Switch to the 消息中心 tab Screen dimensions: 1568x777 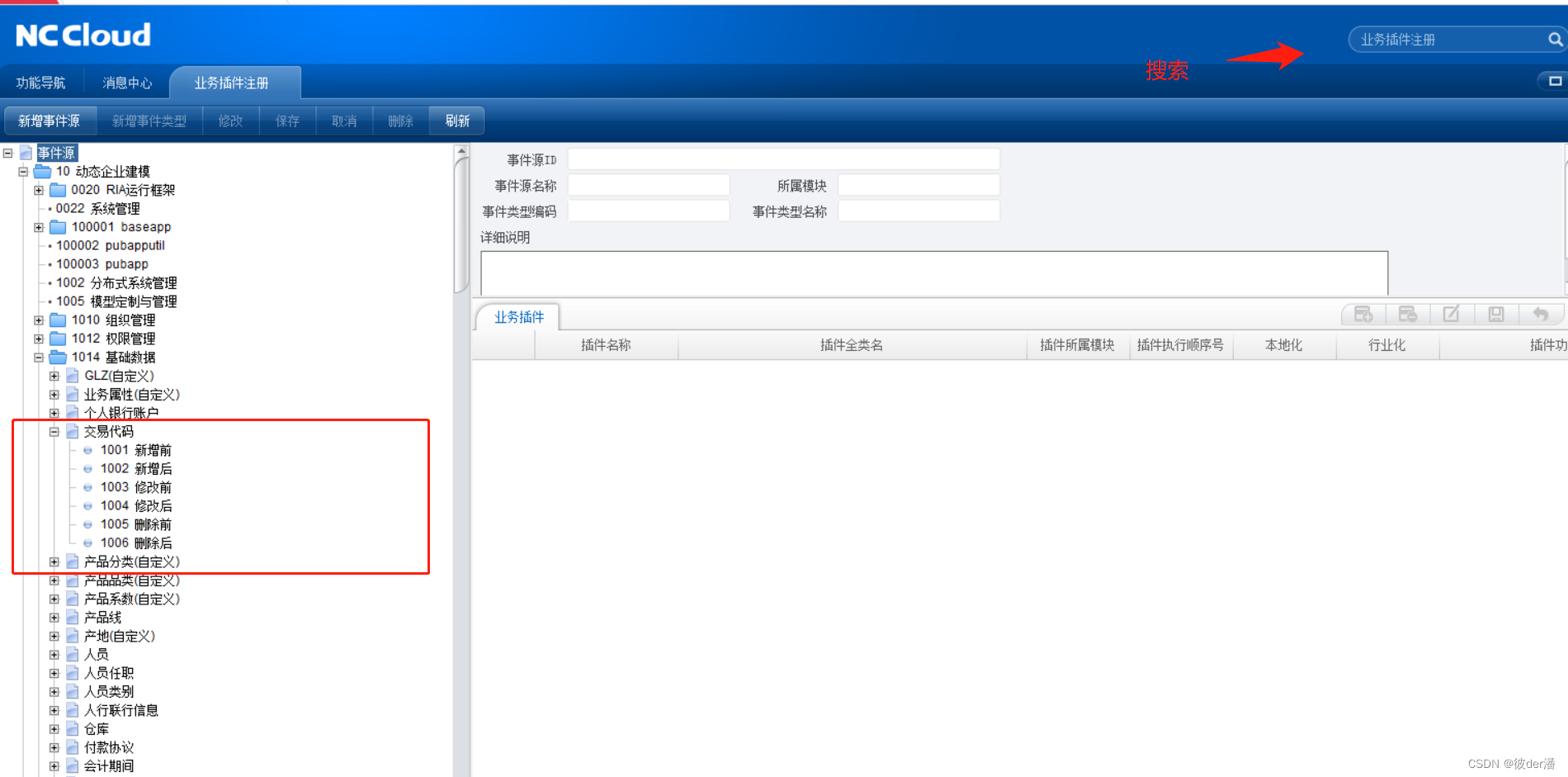[x=125, y=82]
